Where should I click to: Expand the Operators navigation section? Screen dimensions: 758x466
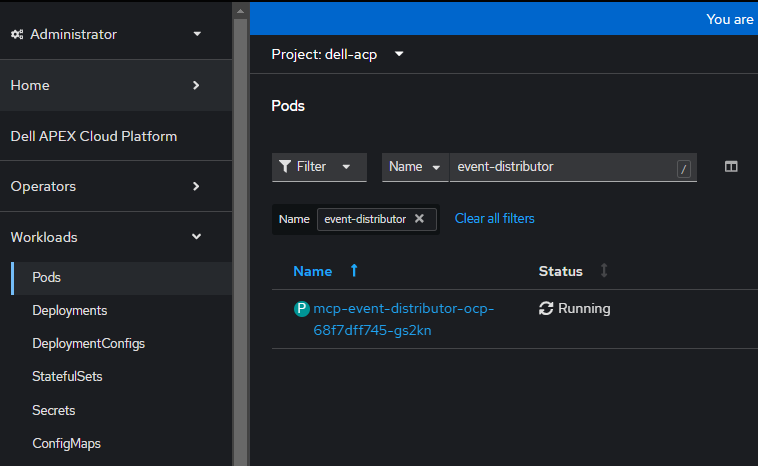pyautogui.click(x=116, y=187)
